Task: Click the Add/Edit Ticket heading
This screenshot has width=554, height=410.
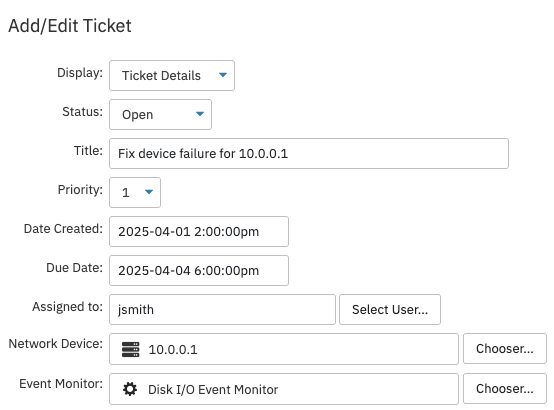Action: tap(70, 26)
